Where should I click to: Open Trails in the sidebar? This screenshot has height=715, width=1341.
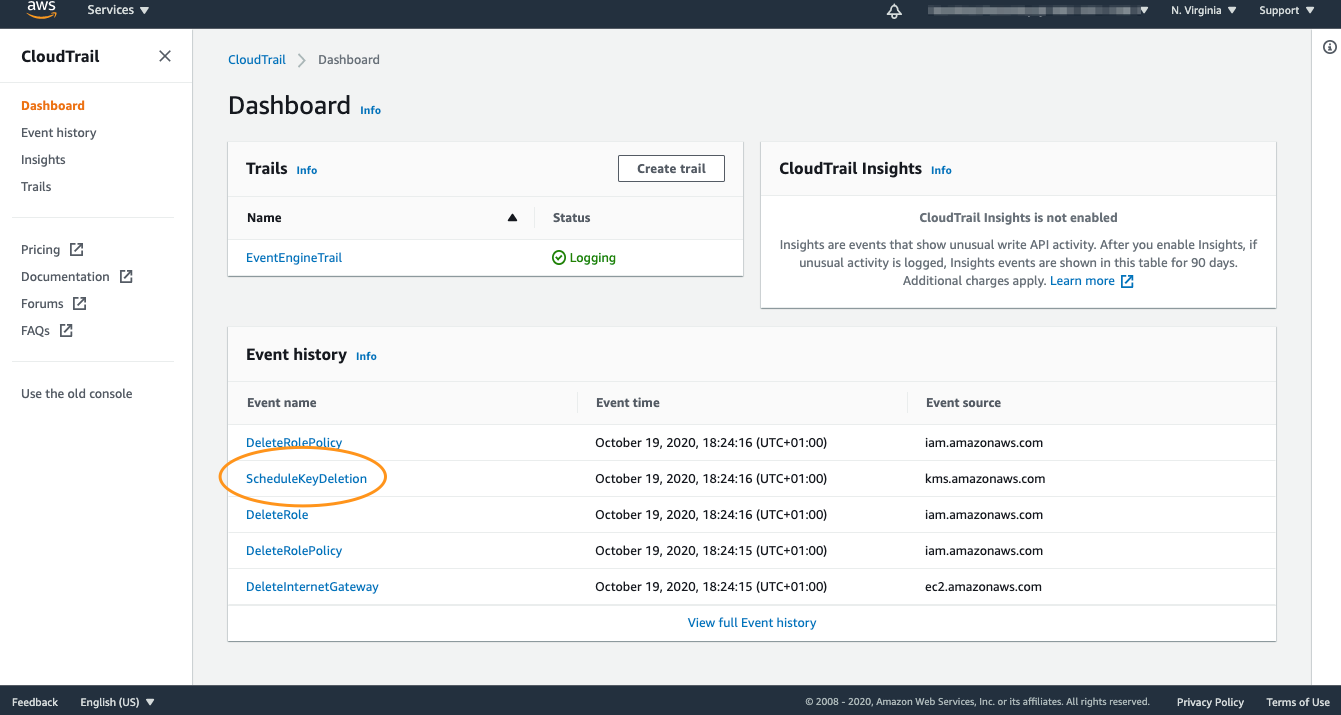[36, 186]
